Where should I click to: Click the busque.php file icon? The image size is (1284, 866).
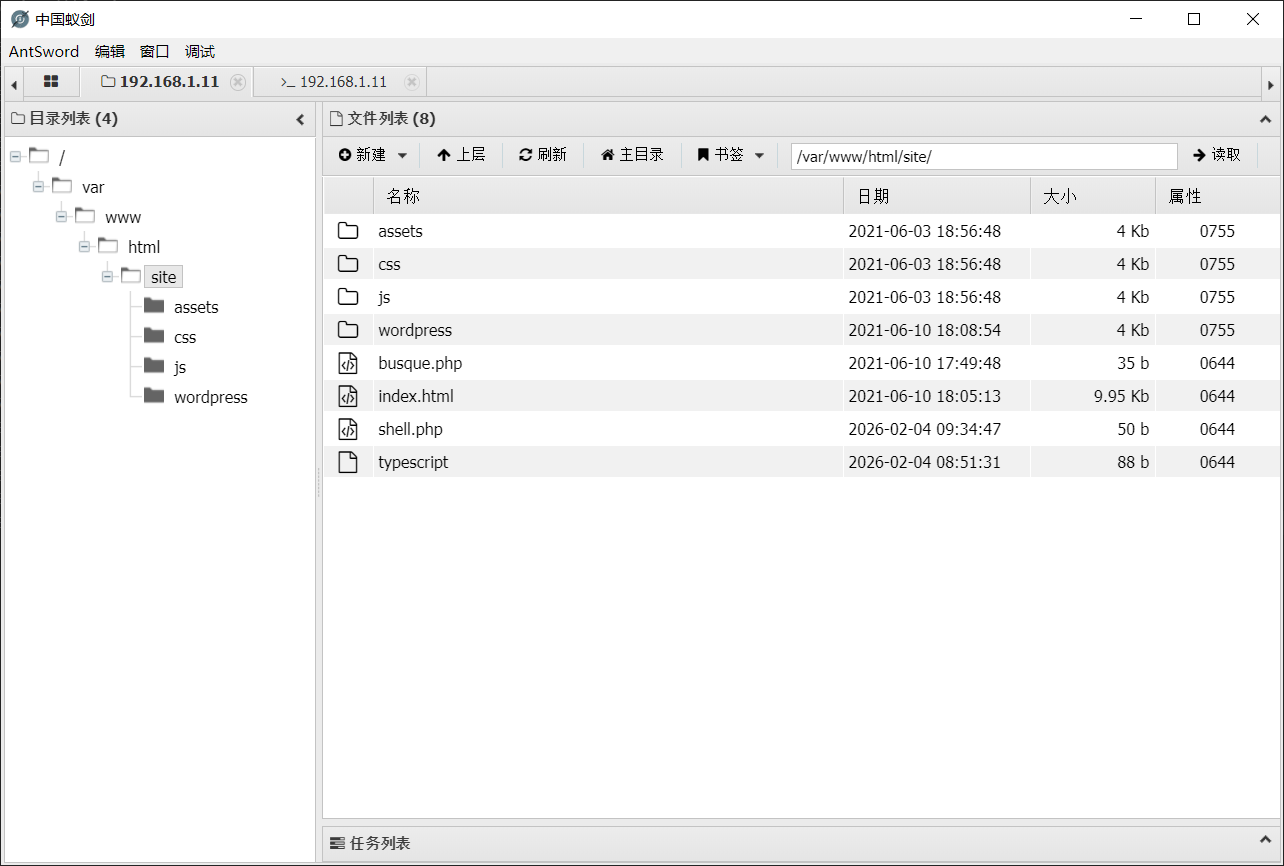tap(348, 363)
